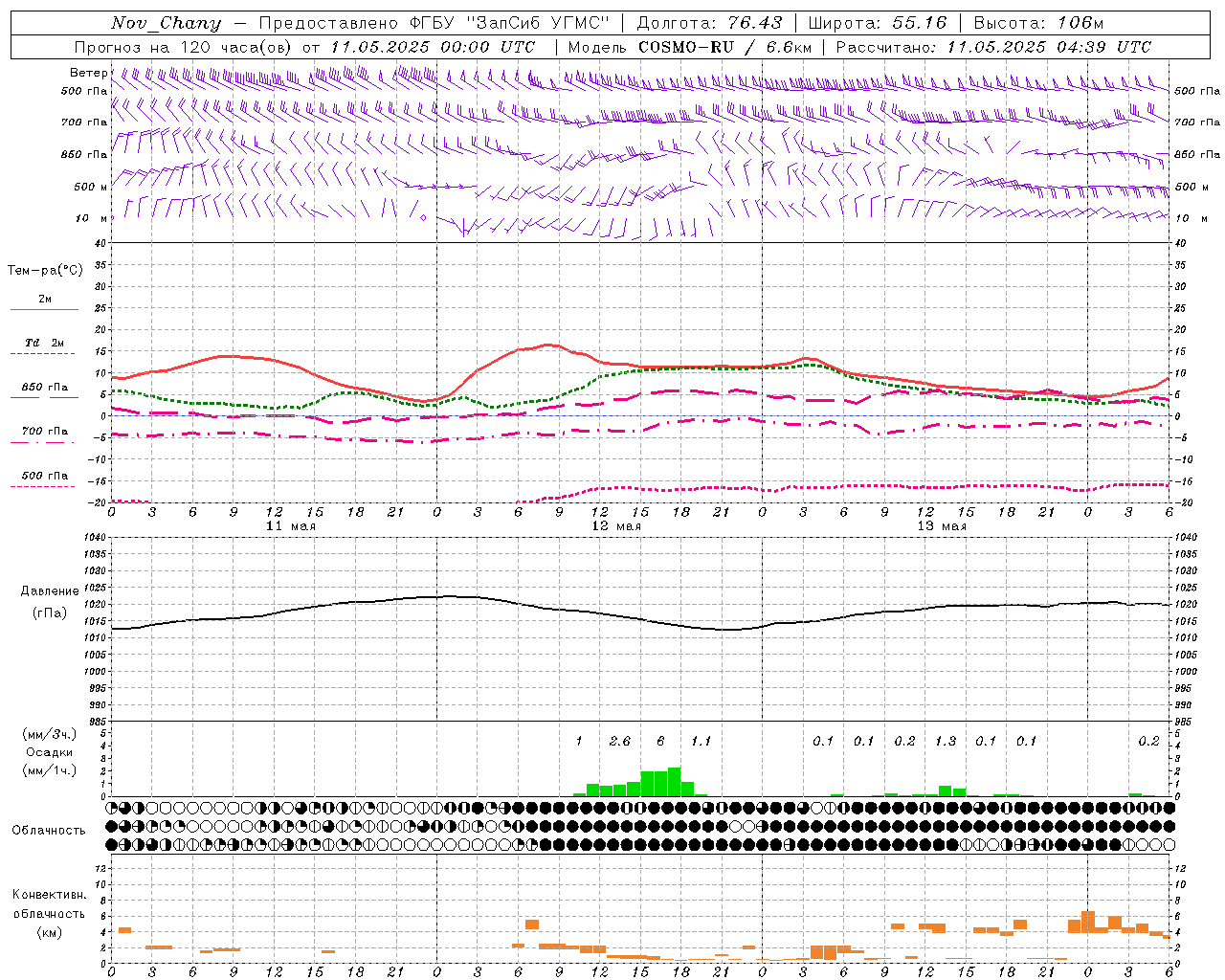Click the tallest orange convective cloud bar
The width and height of the screenshot is (1225, 980).
coord(1088,922)
